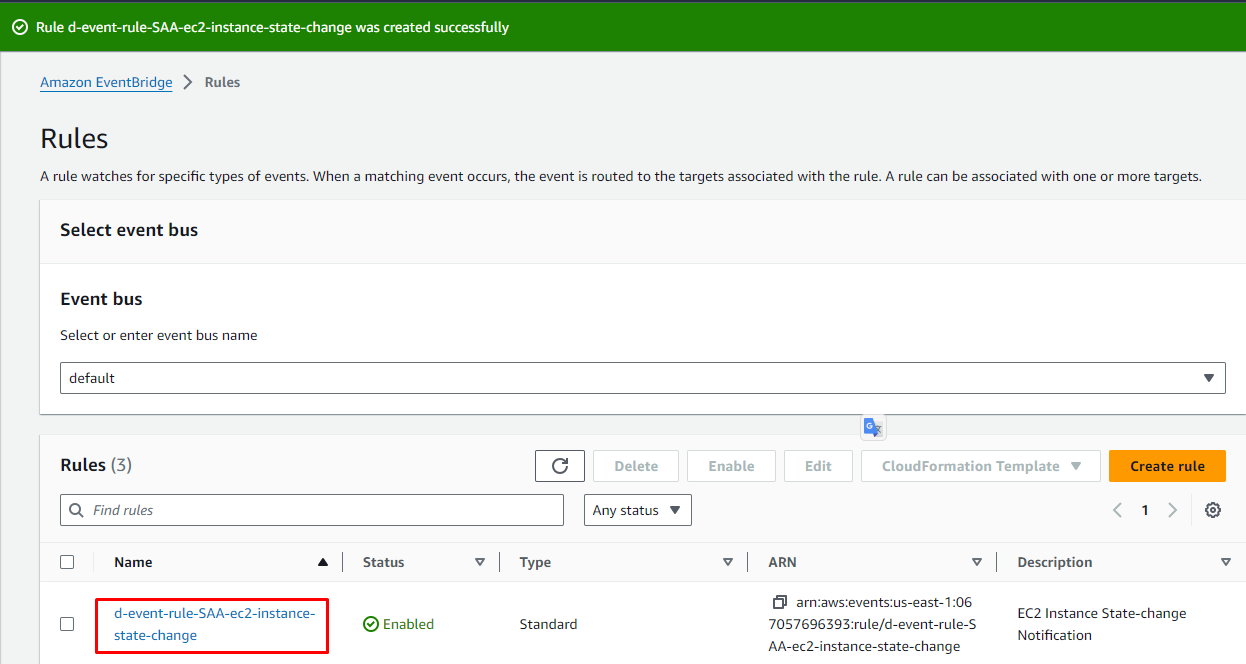Click the Status column sort arrow
The height and width of the screenshot is (664, 1246).
pyautogui.click(x=479, y=562)
